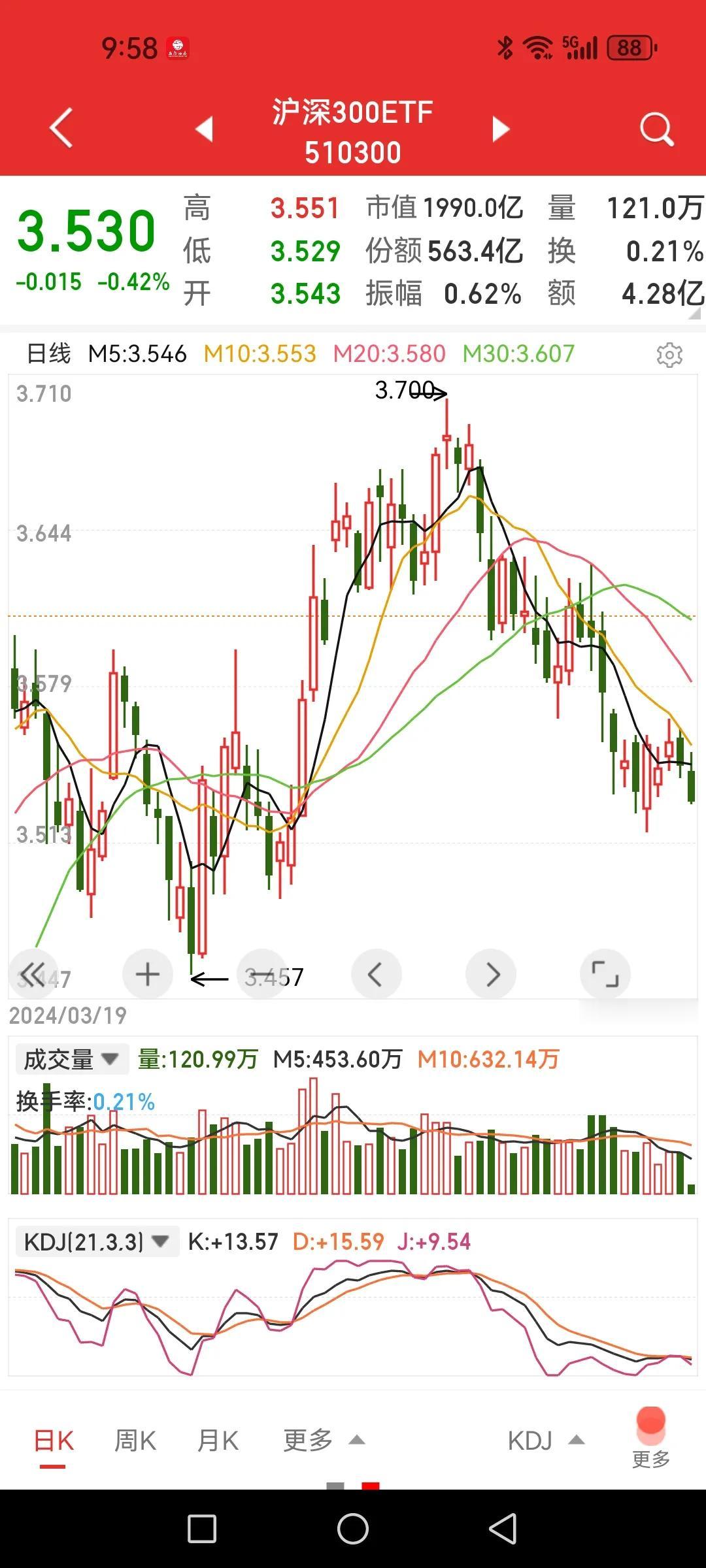This screenshot has height=1568, width=706.
Task: Select the 日K daily chart tab
Action: point(54,1441)
